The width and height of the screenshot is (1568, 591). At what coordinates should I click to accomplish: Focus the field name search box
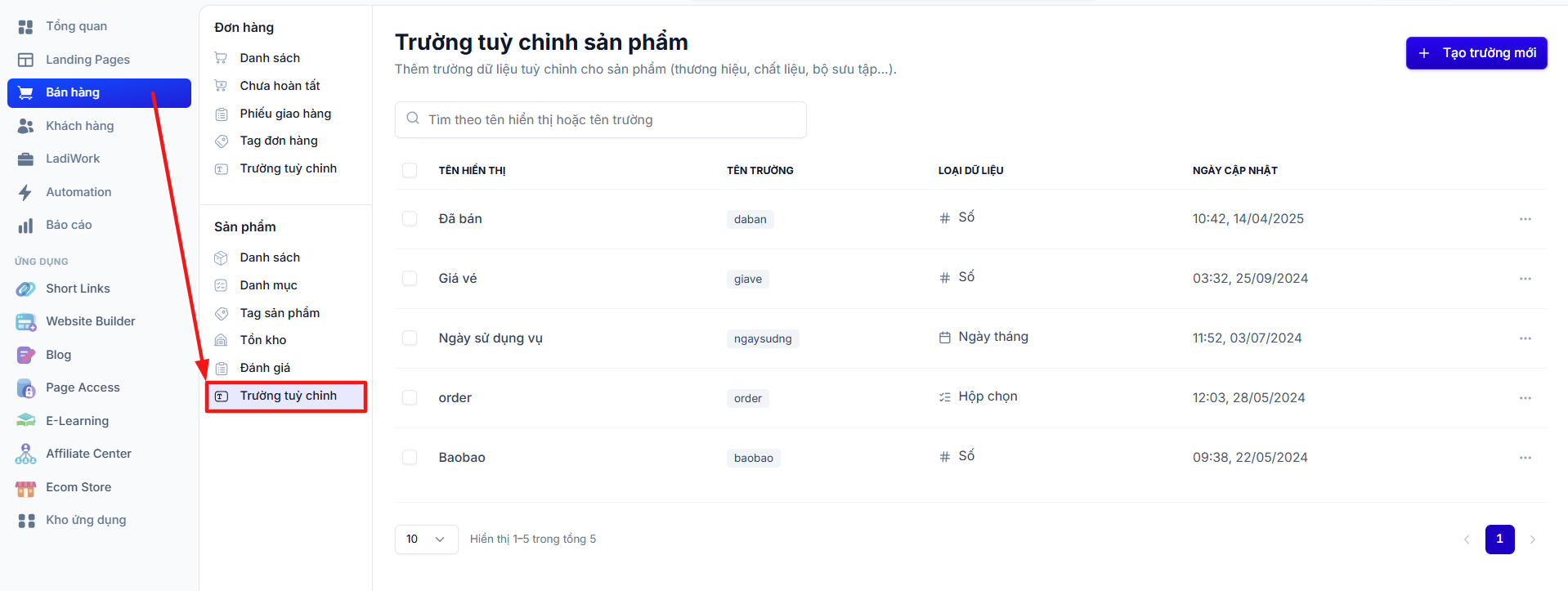tap(601, 119)
